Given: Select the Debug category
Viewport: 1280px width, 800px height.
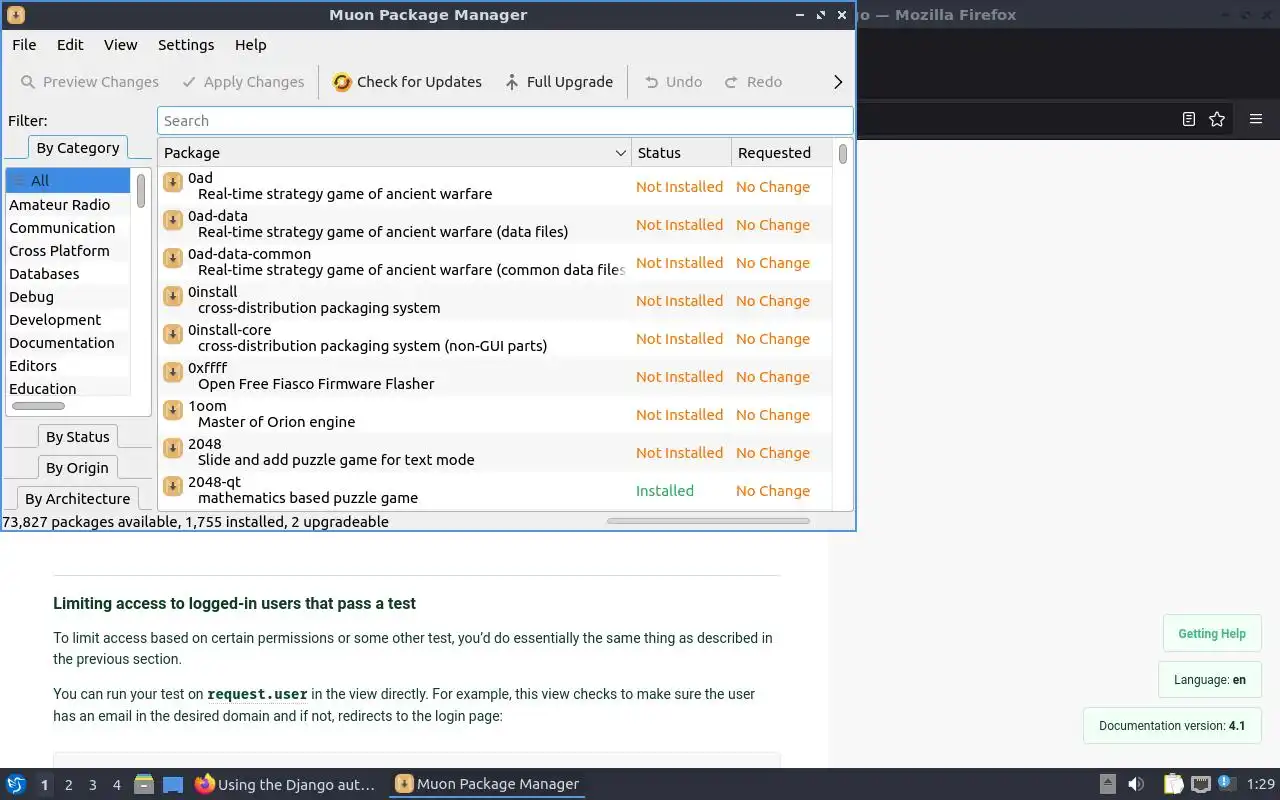Looking at the screenshot, I should click(x=68, y=297).
